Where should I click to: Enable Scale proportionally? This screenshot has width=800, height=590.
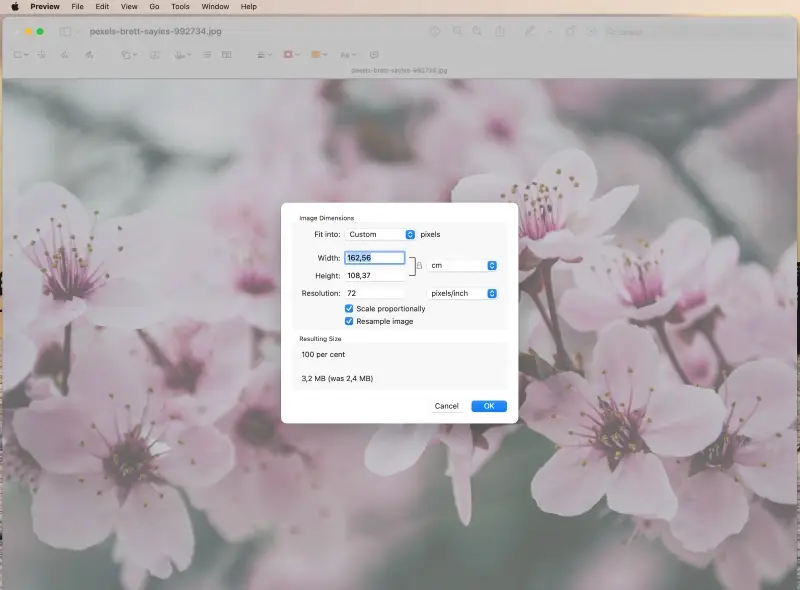[x=350, y=308]
